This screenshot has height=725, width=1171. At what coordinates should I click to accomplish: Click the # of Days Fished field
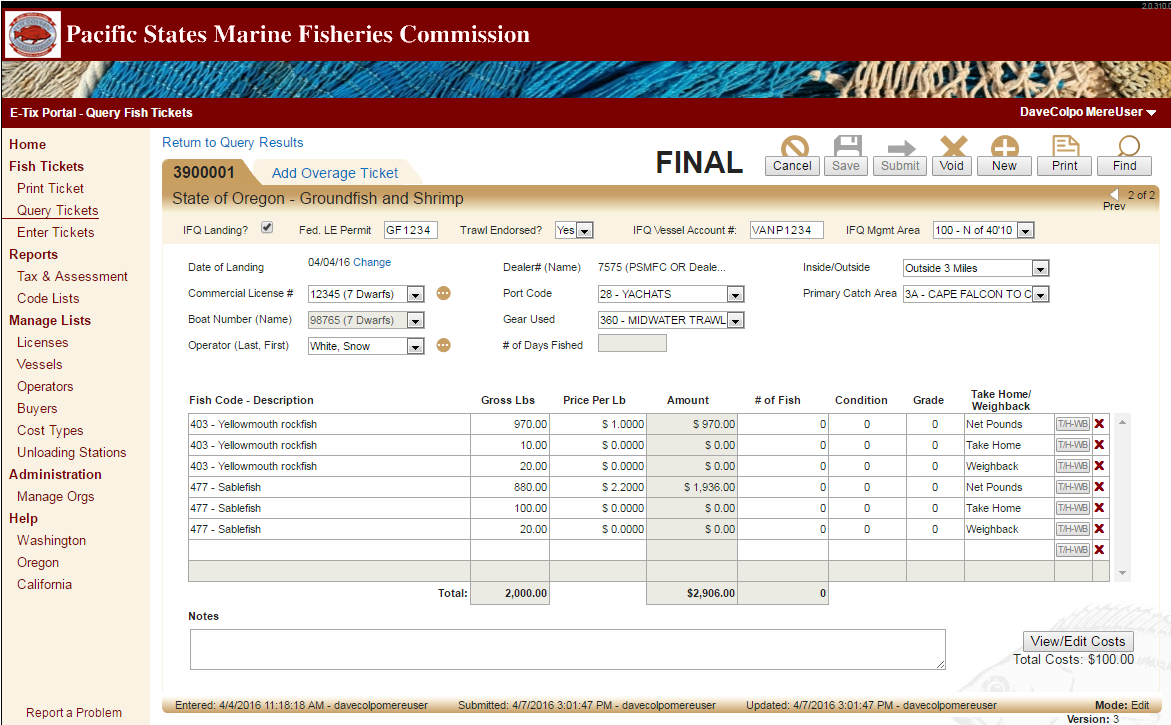[632, 343]
